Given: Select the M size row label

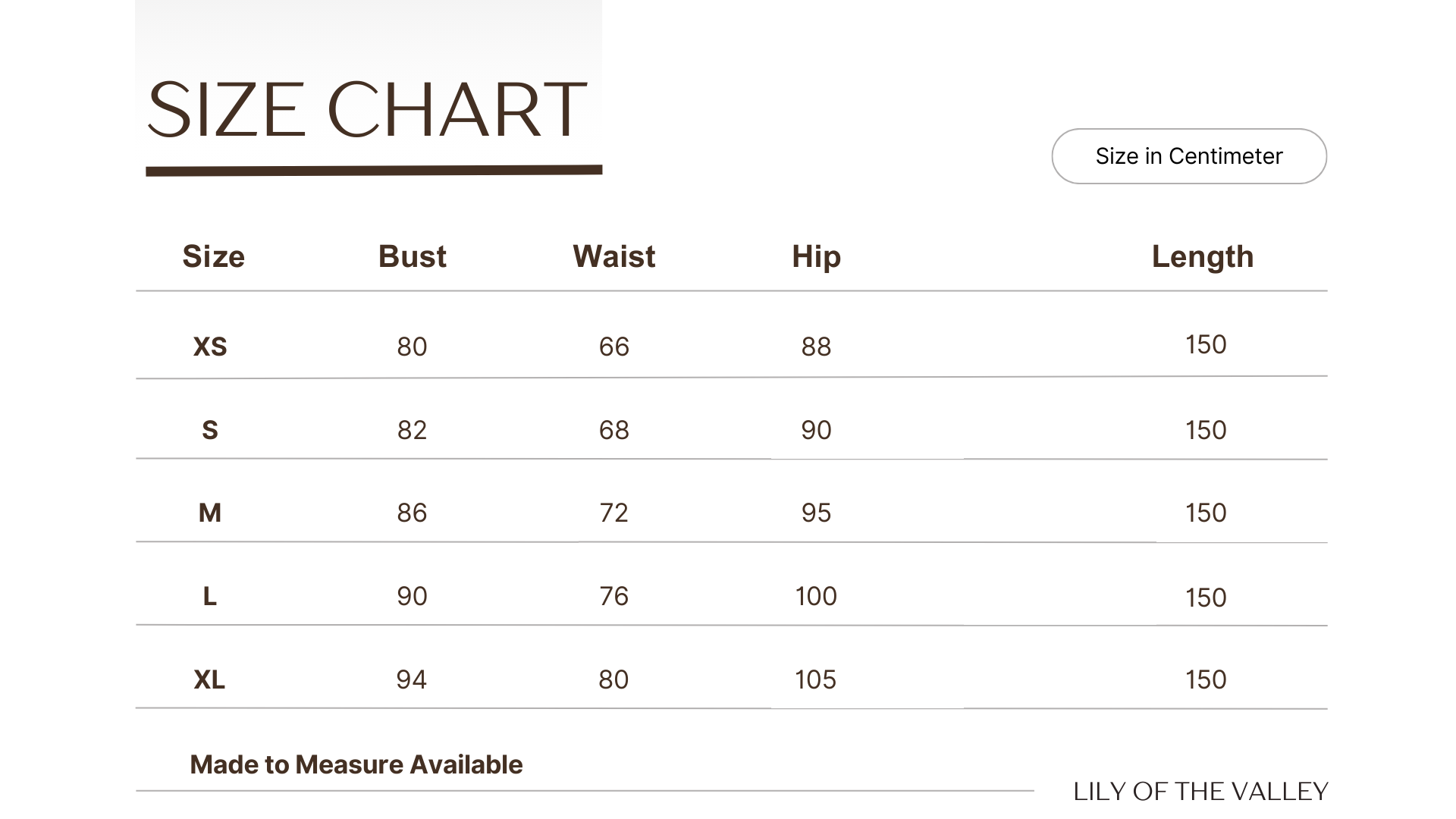Looking at the screenshot, I should [x=210, y=513].
